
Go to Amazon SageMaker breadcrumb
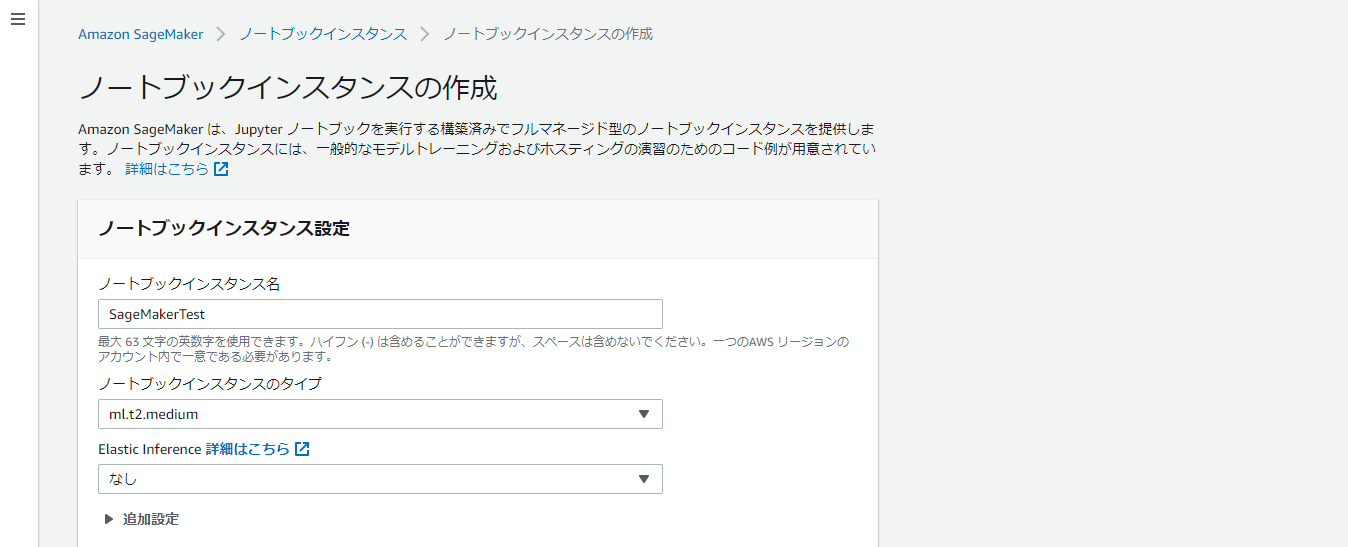tap(140, 34)
